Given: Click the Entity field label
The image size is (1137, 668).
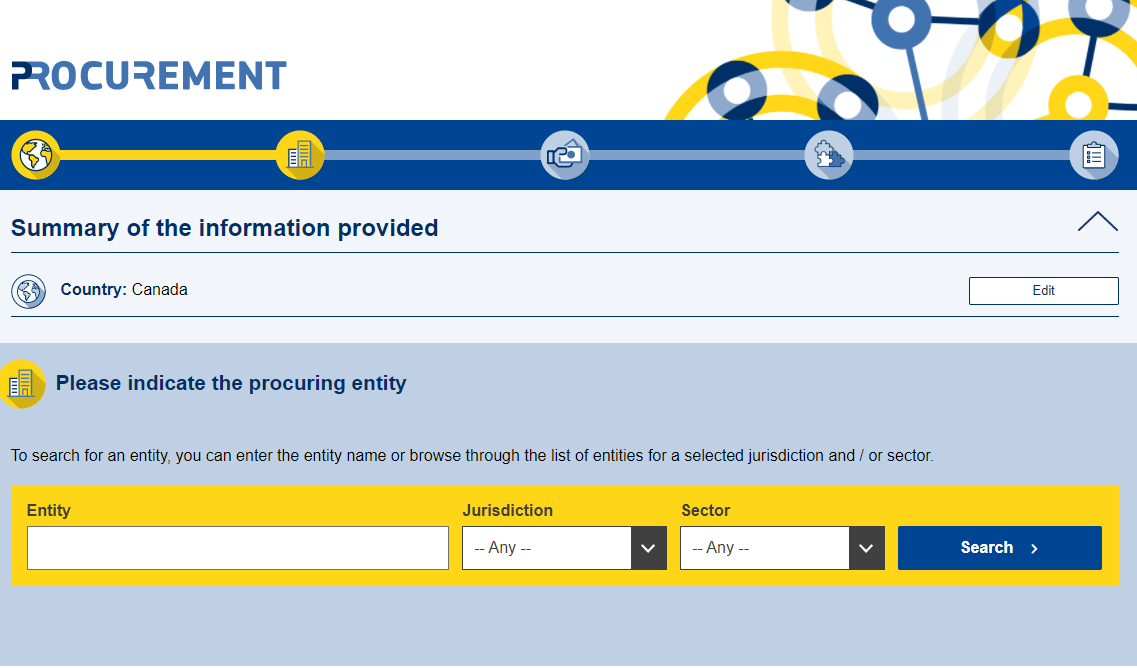Looking at the screenshot, I should tap(49, 510).
